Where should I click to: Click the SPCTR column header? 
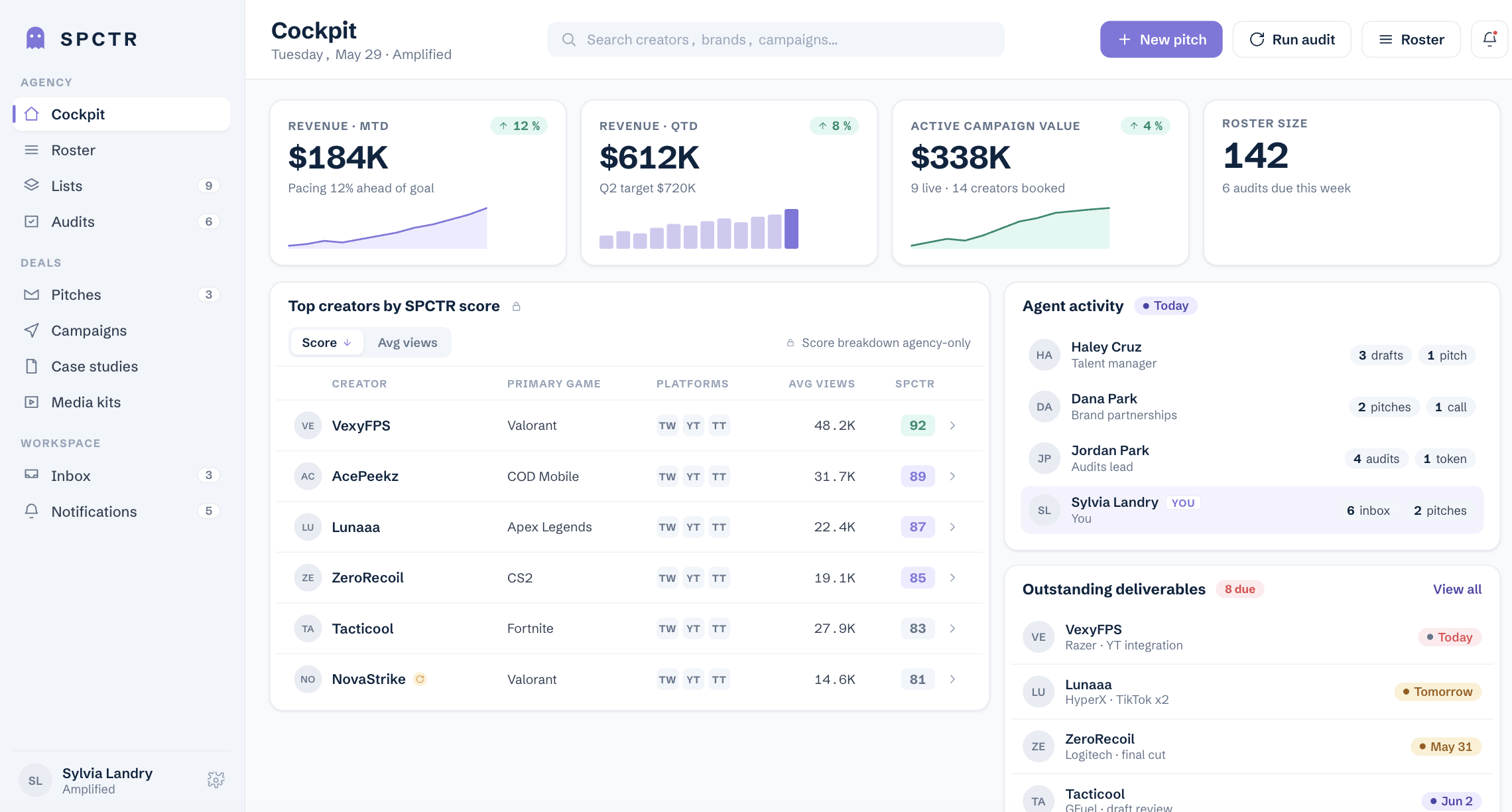click(914, 383)
